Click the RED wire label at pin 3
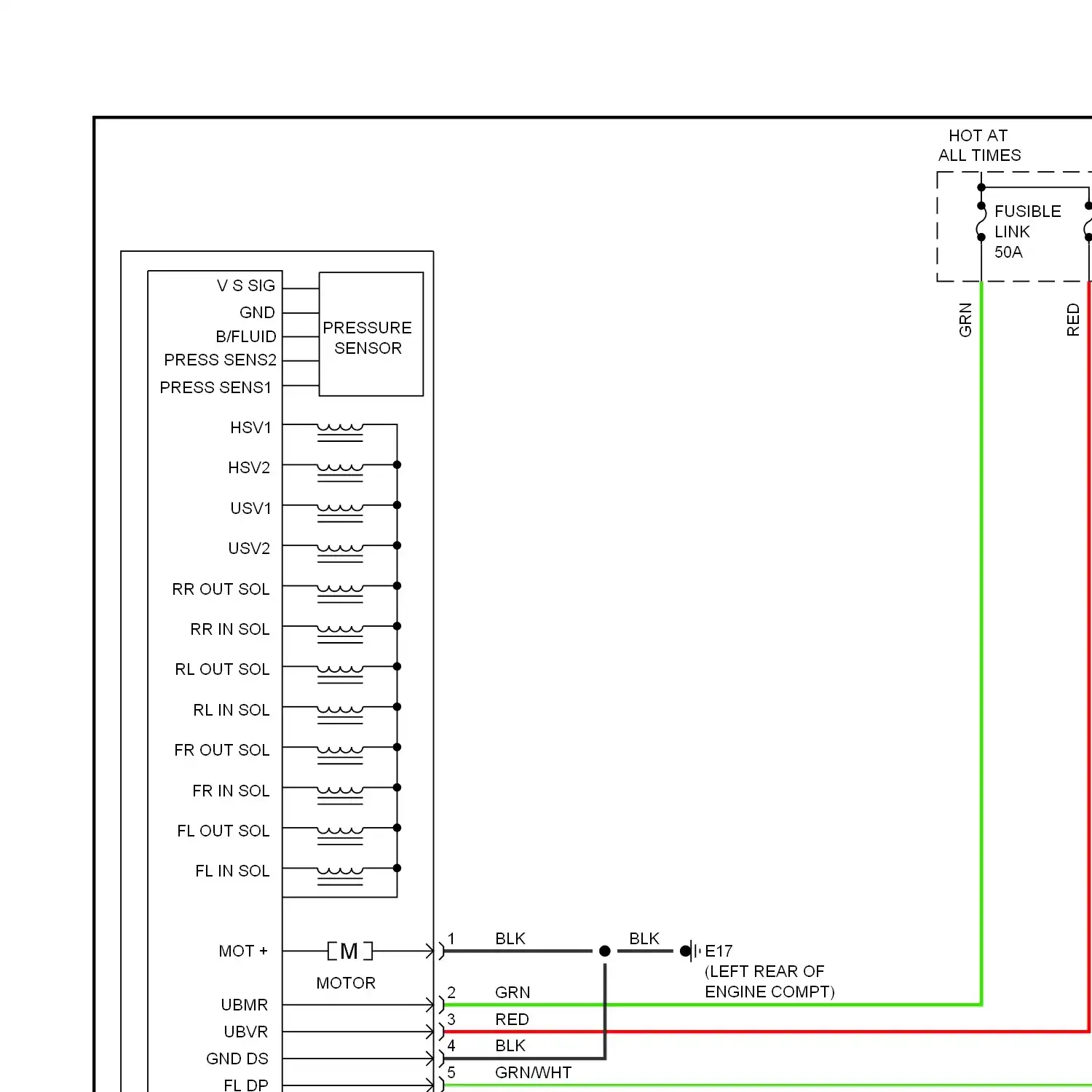1092x1092 pixels. pos(512,1019)
